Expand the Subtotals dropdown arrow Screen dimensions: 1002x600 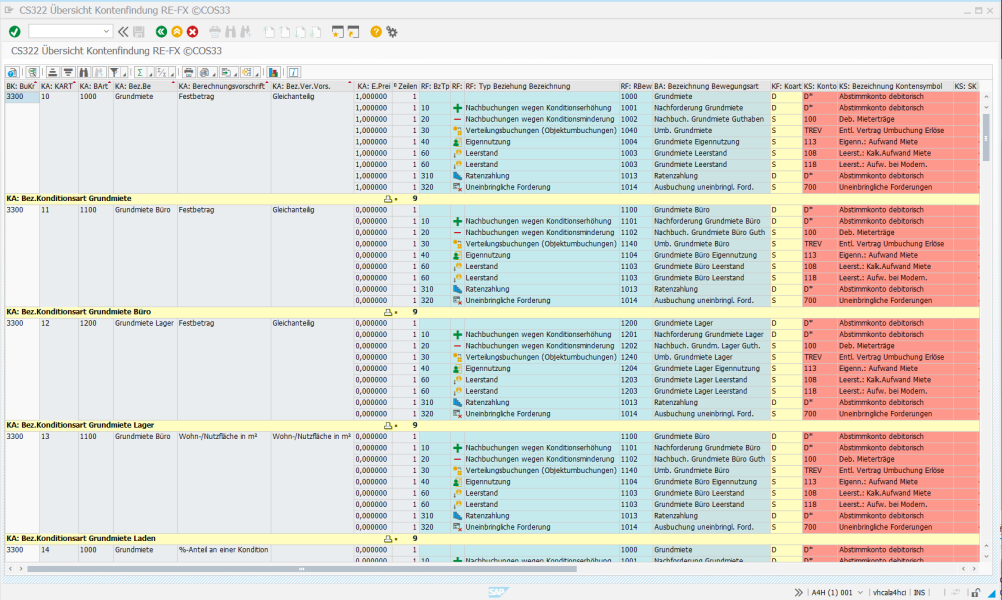tap(172, 72)
